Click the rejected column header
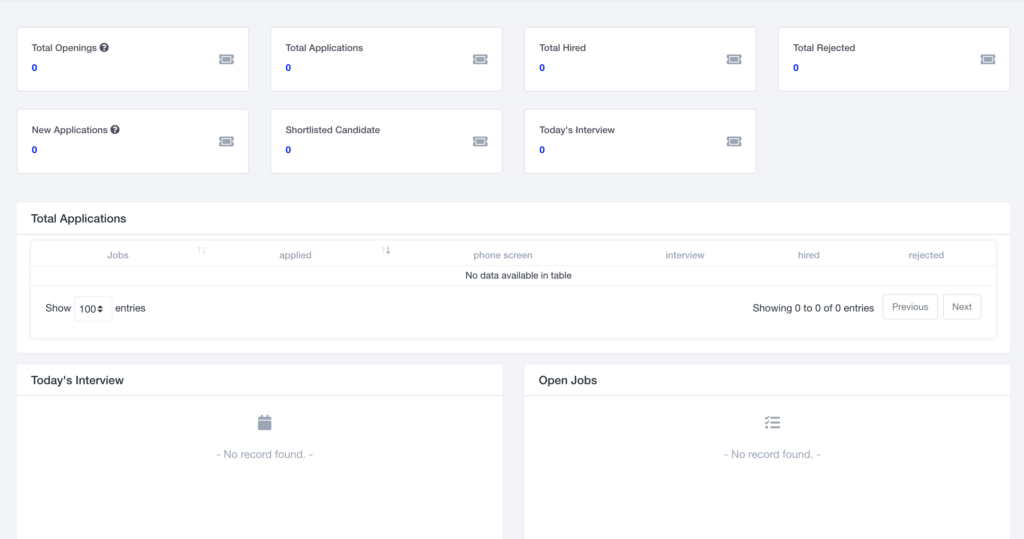 tap(926, 255)
